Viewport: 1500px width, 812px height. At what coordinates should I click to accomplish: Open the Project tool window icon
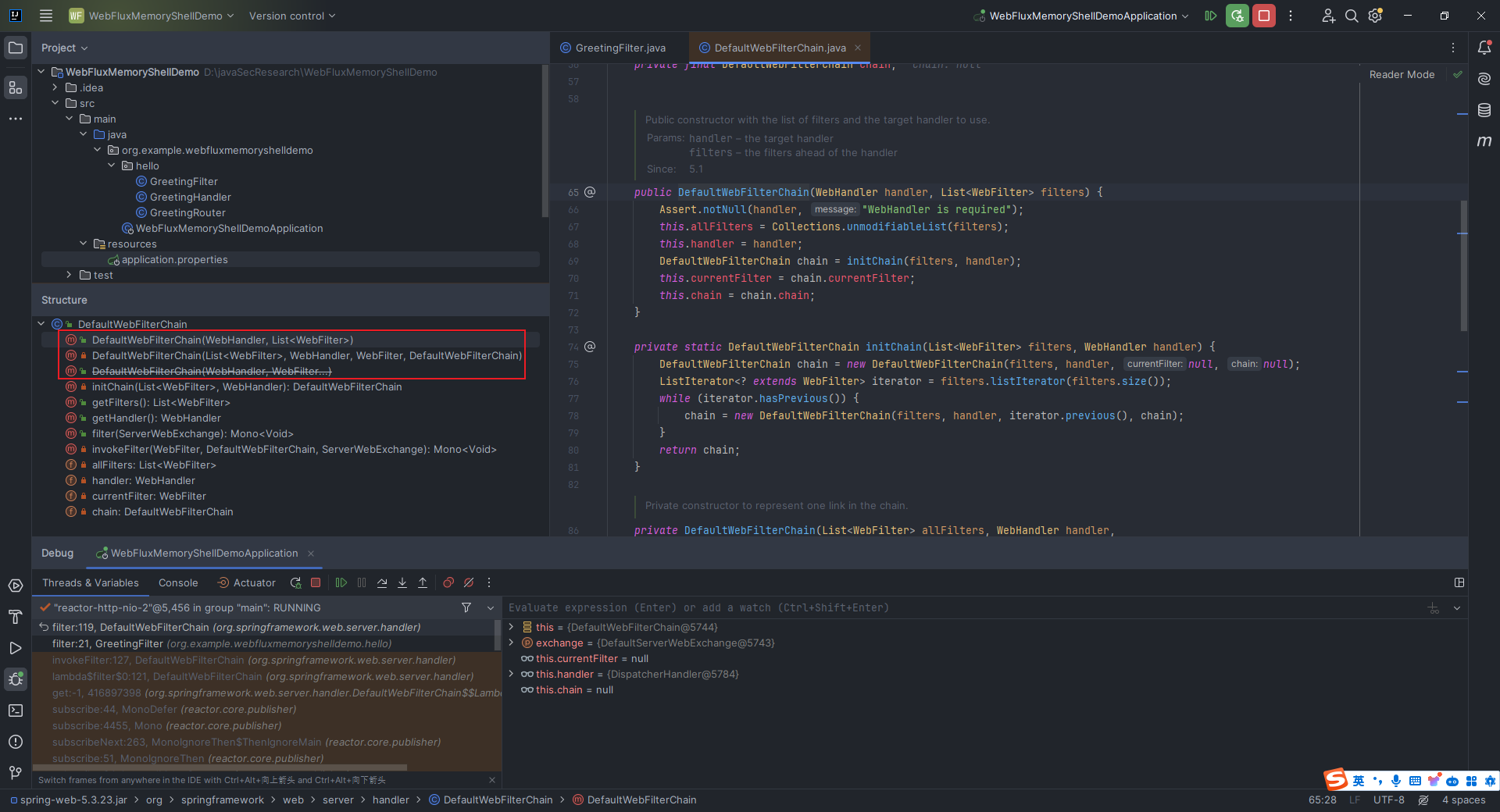pyautogui.click(x=16, y=48)
